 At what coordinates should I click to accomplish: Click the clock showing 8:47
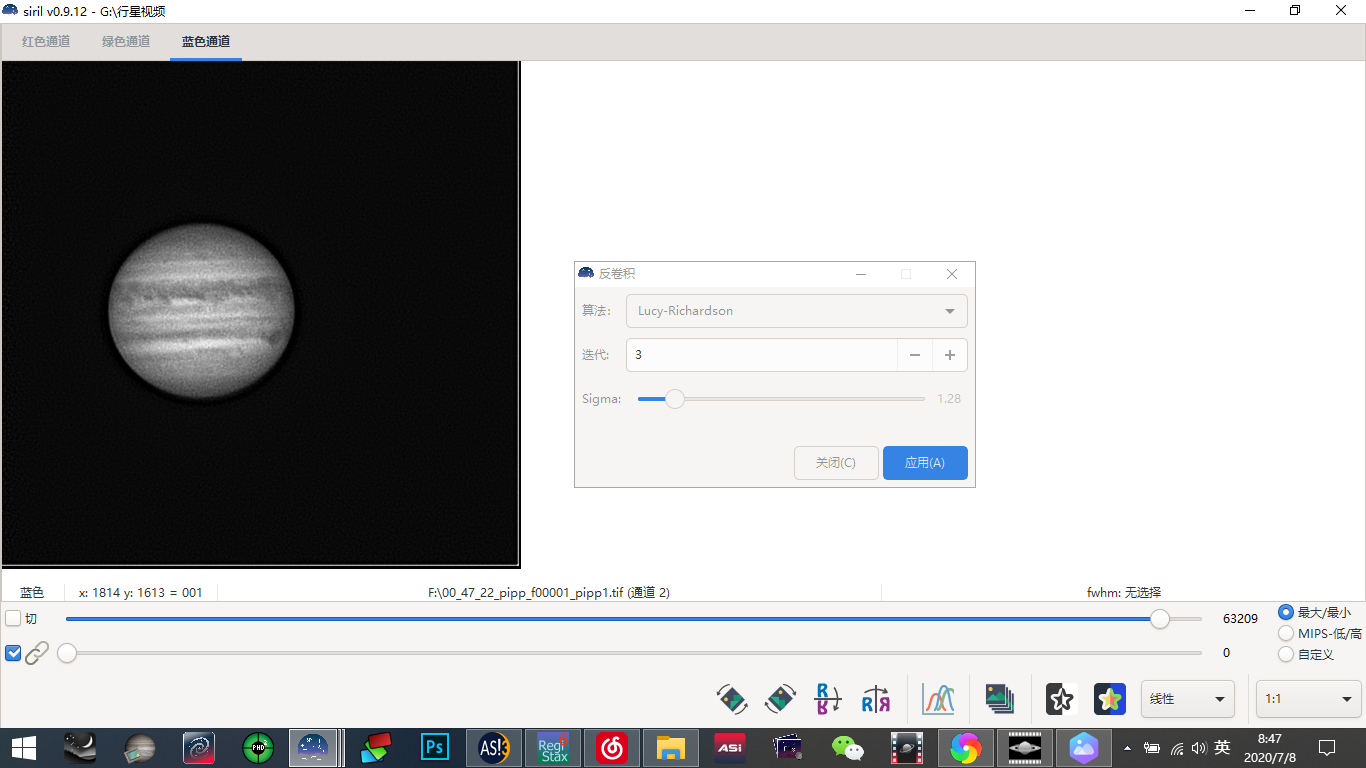click(1269, 739)
